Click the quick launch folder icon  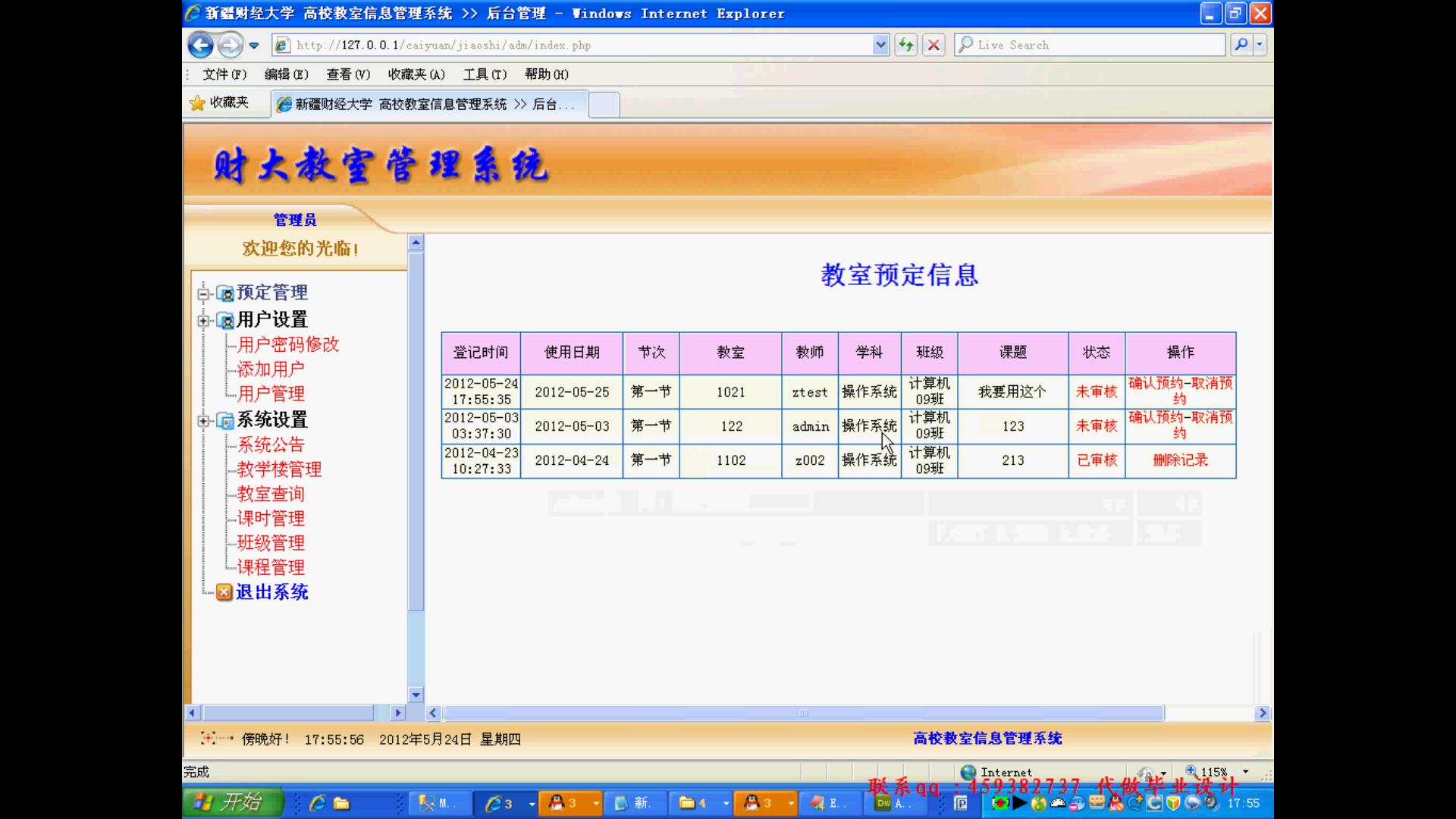point(342,803)
